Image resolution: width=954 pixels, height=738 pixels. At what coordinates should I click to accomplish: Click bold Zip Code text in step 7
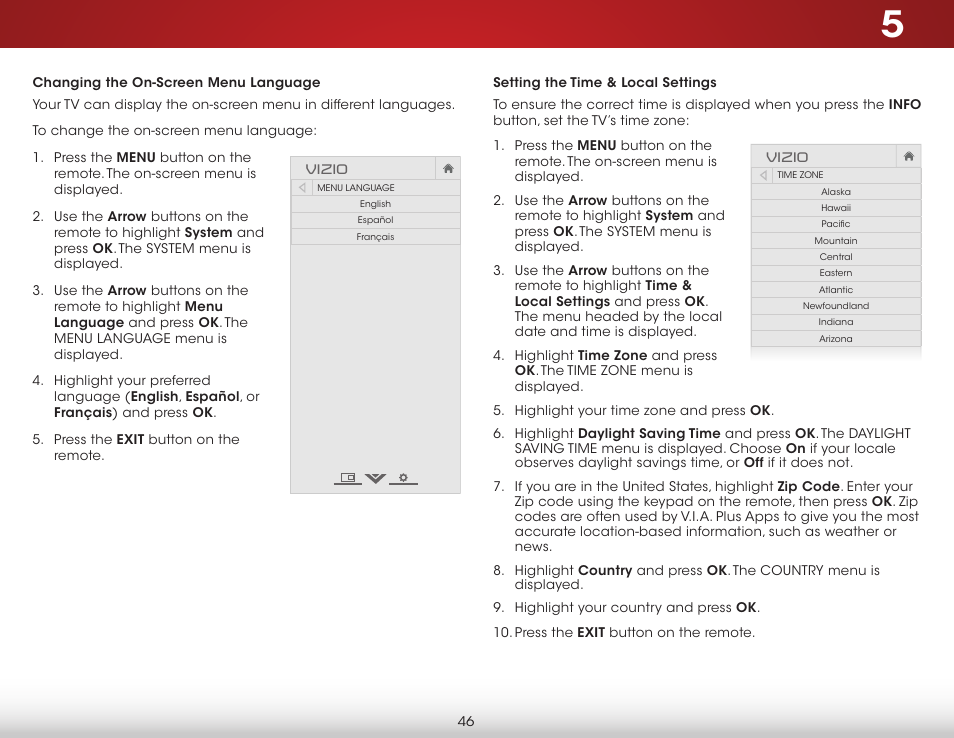[809, 486]
